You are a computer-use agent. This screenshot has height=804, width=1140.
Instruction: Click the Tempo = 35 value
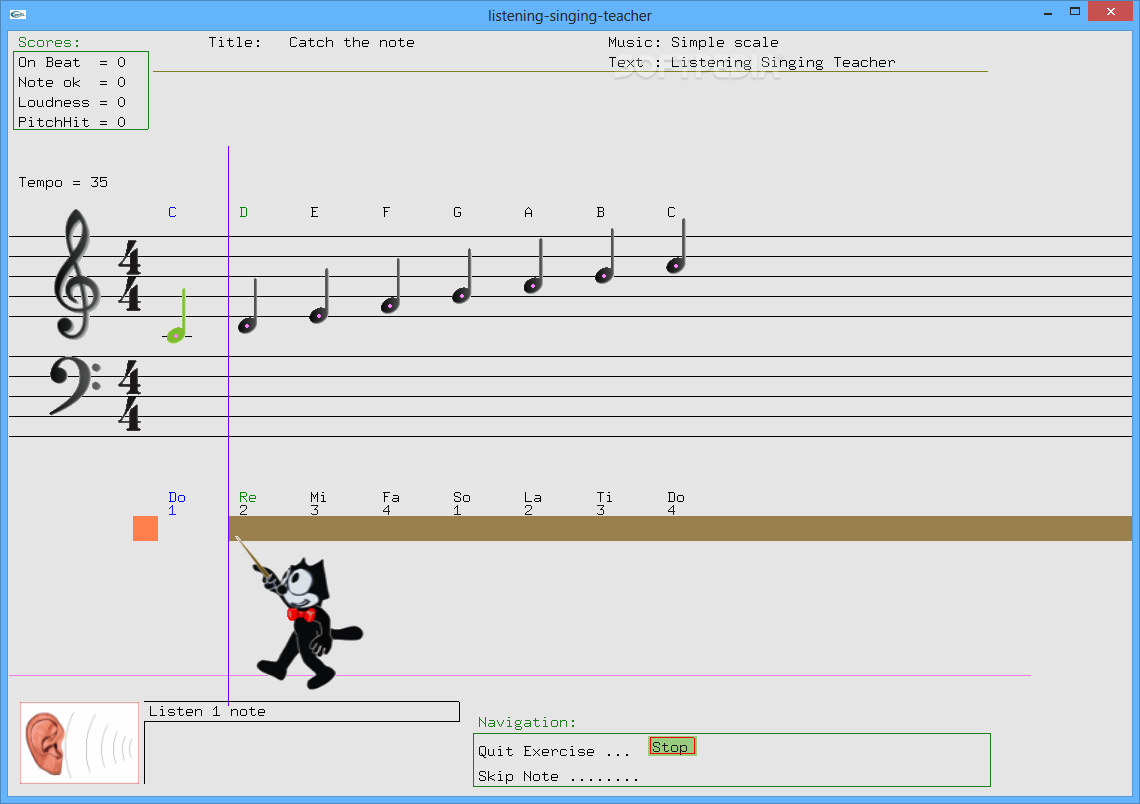click(x=63, y=182)
